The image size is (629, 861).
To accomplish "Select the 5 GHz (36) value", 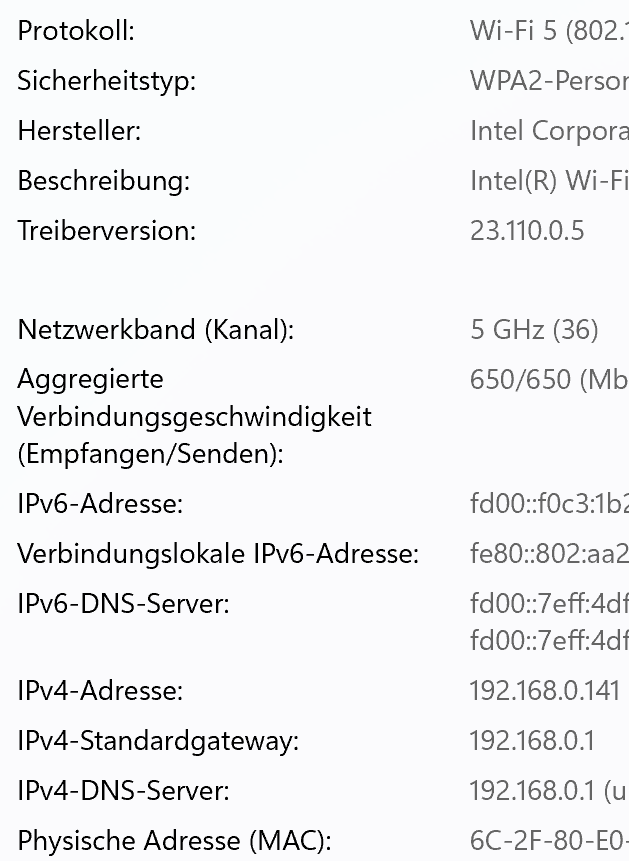I will [534, 330].
